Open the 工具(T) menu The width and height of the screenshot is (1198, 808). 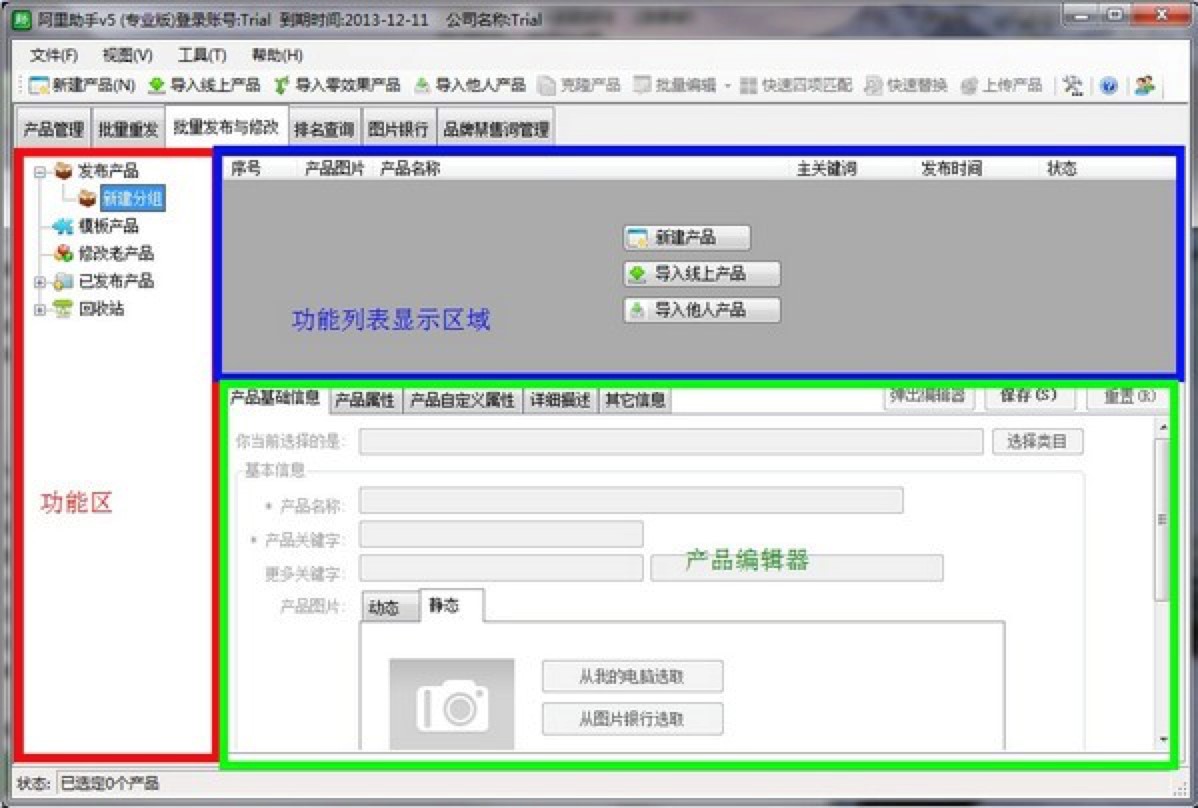click(x=202, y=55)
